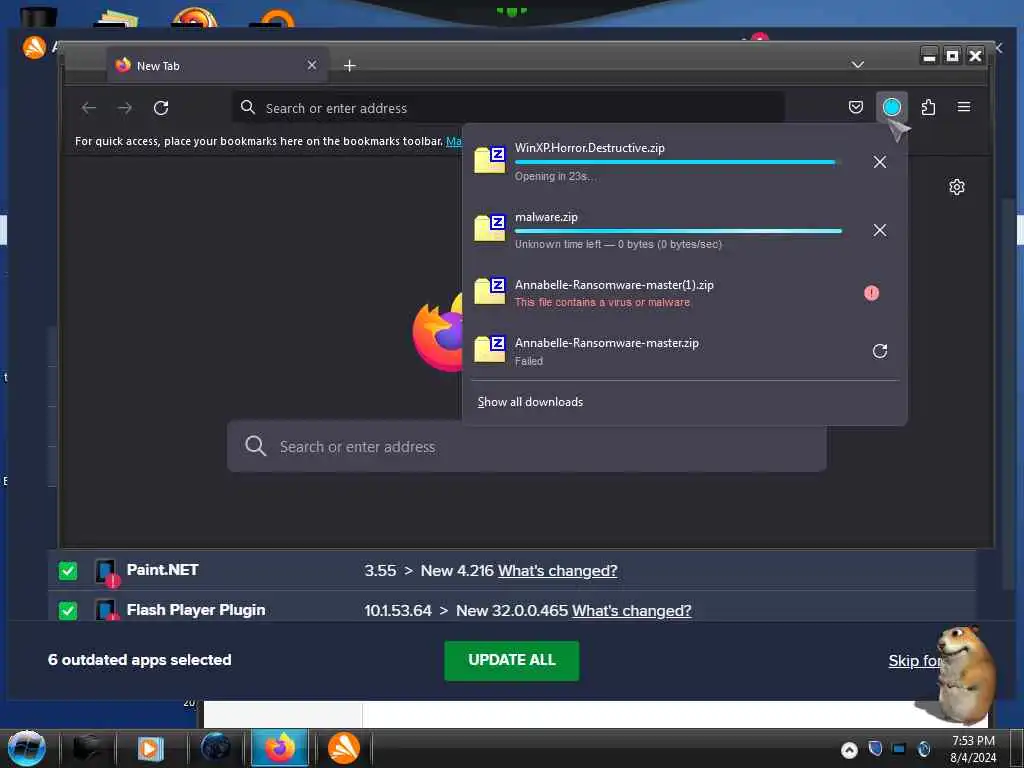The image size is (1024, 768).
Task: Click the globe icon in the taskbar
Action: [216, 748]
